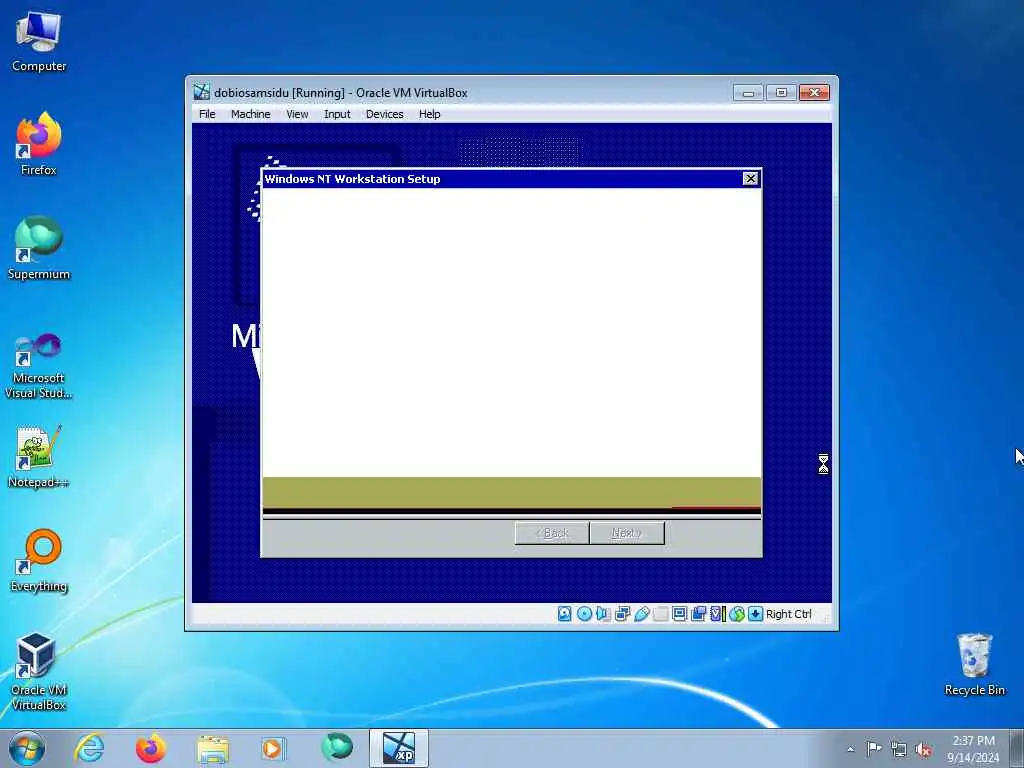Open the Input menu
The height and width of the screenshot is (768, 1024).
tap(337, 114)
